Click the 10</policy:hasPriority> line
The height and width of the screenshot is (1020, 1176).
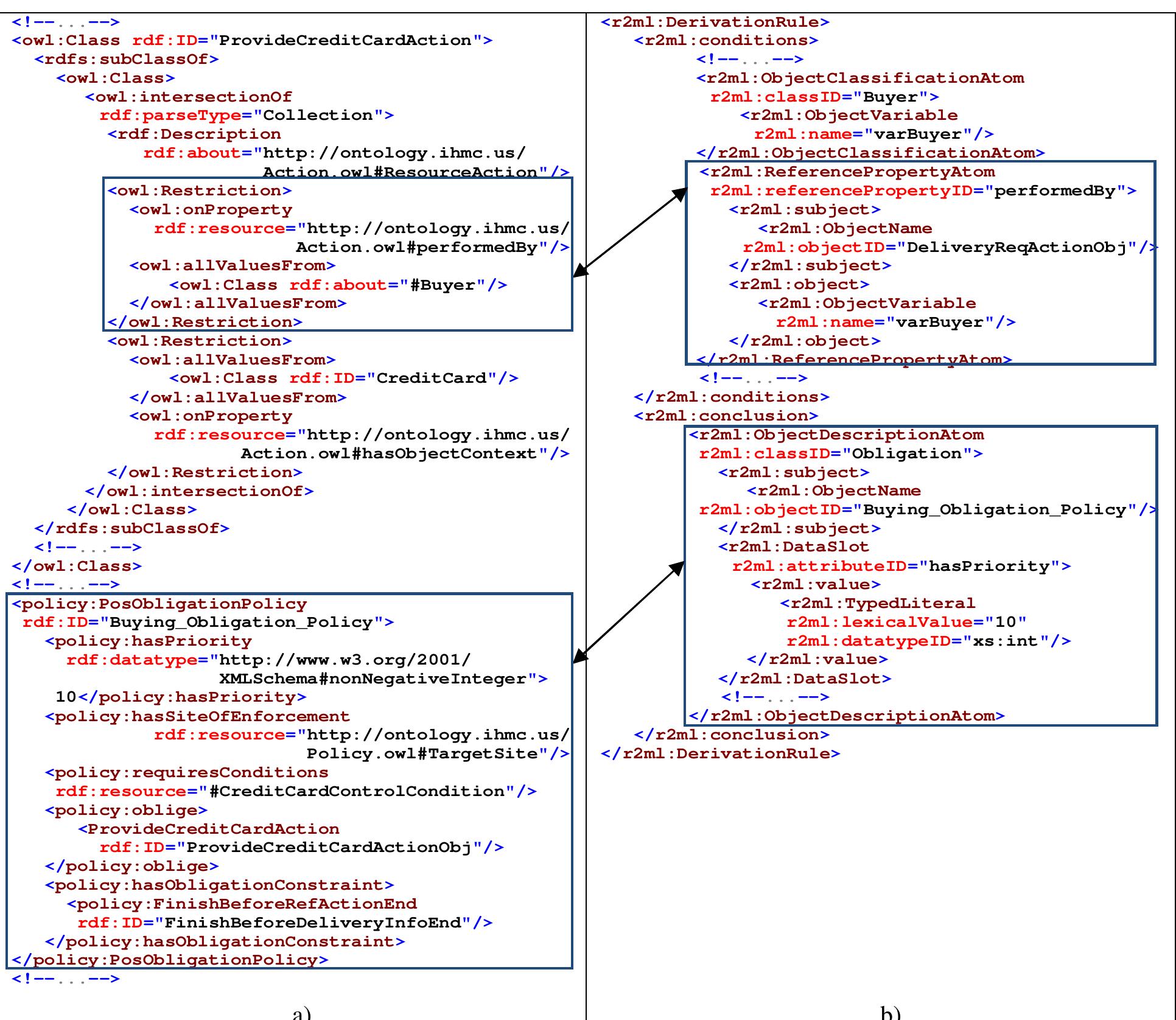tap(181, 697)
